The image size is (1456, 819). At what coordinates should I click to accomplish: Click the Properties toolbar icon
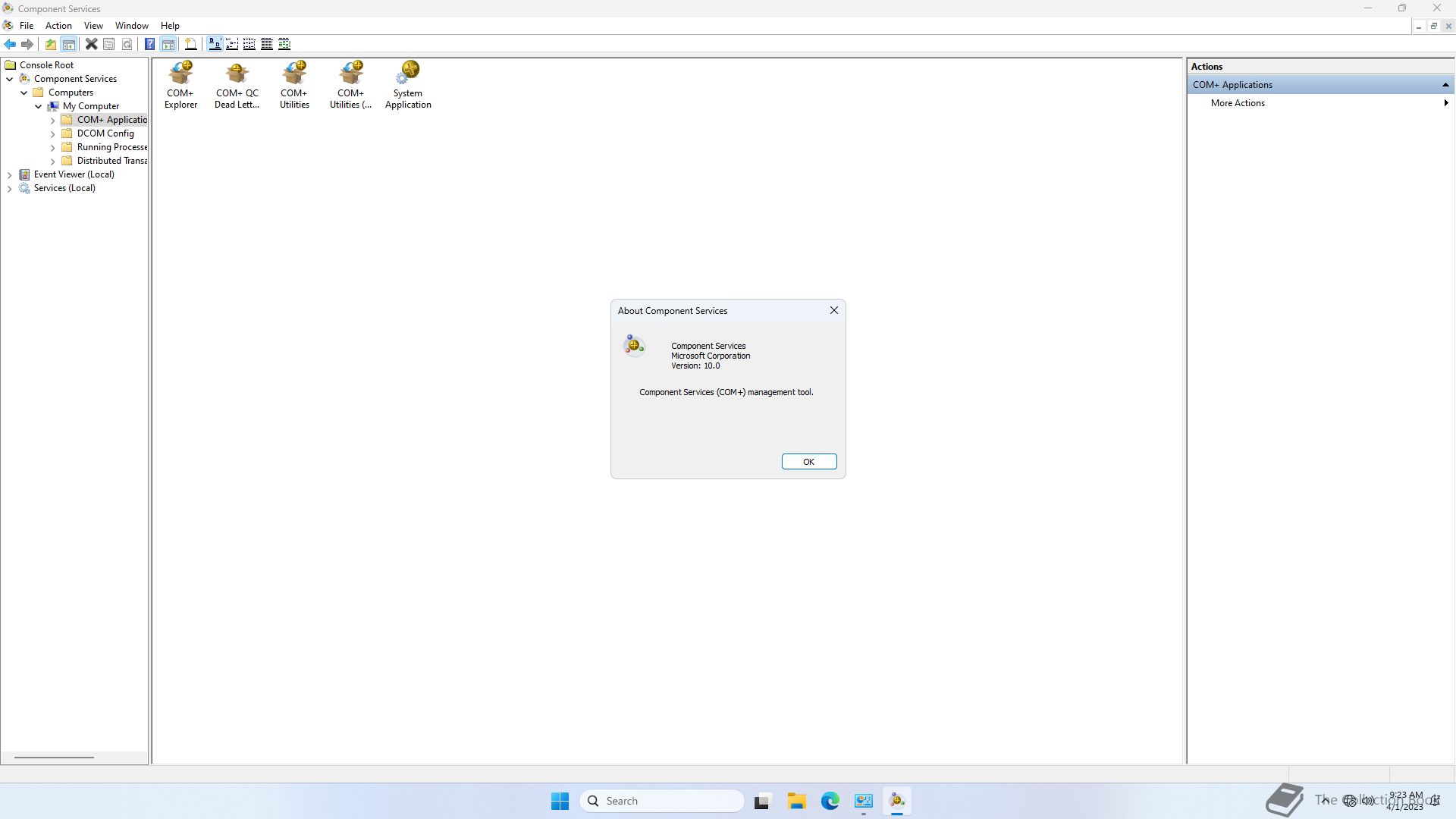(109, 44)
